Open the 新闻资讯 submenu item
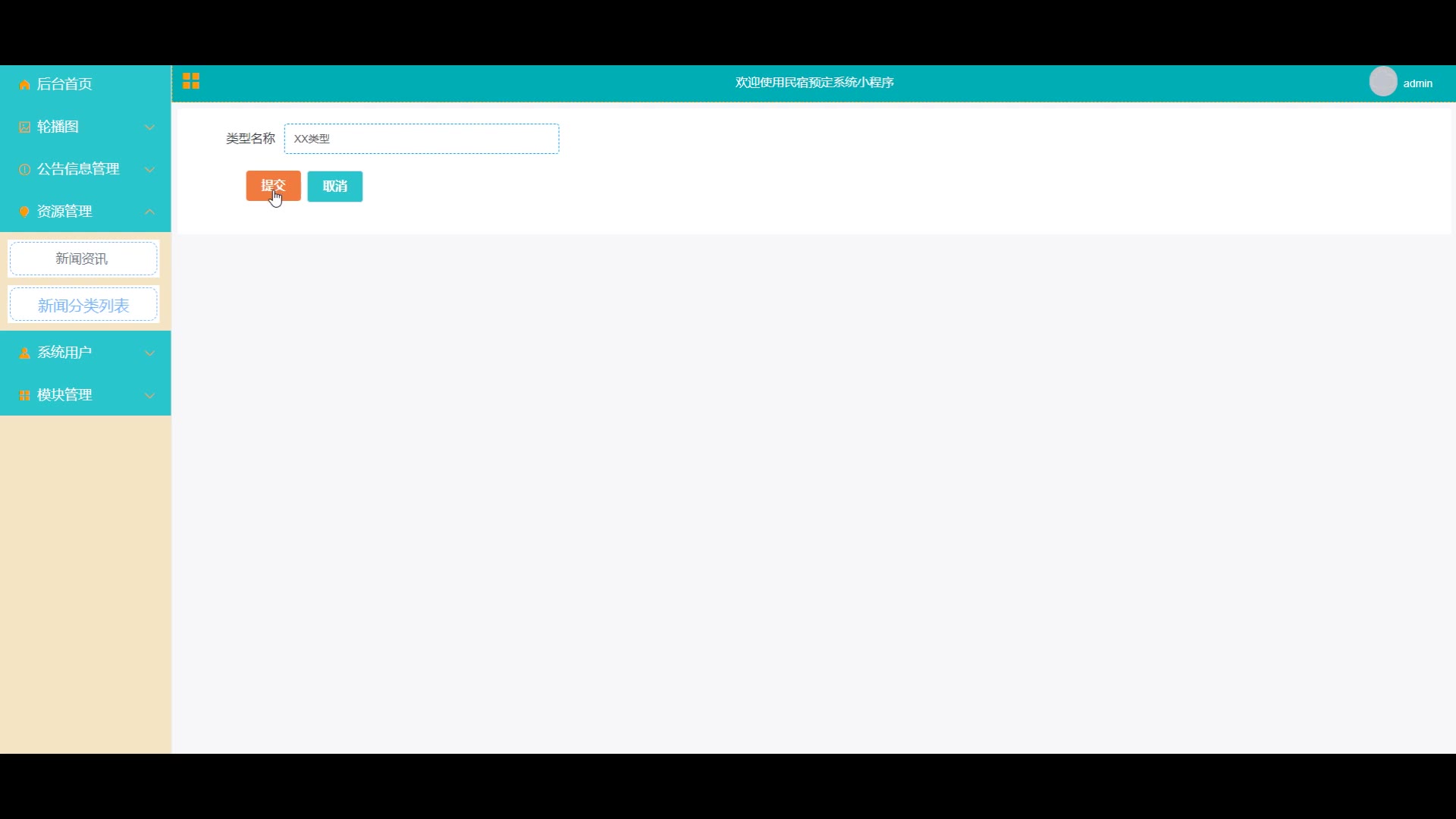Screen dimensions: 1456x819 pyautogui.click(x=83, y=259)
